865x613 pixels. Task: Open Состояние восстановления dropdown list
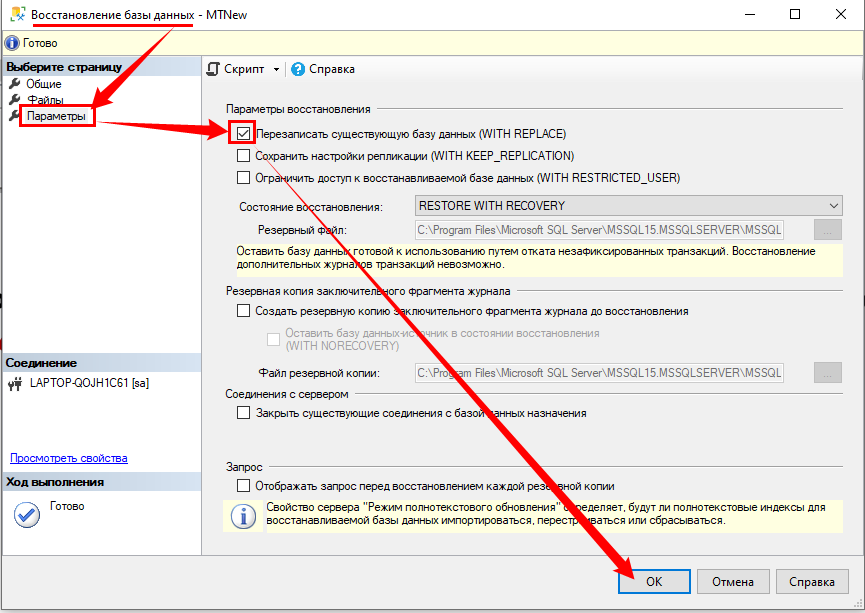[x=629, y=206]
